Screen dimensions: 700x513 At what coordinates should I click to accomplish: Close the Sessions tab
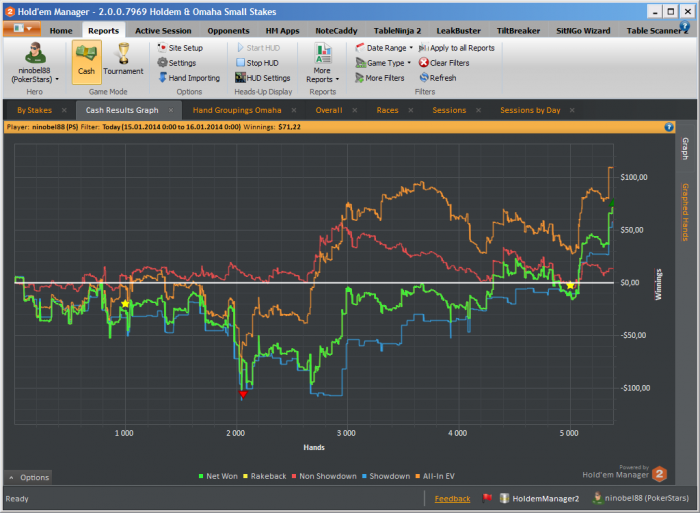point(478,110)
